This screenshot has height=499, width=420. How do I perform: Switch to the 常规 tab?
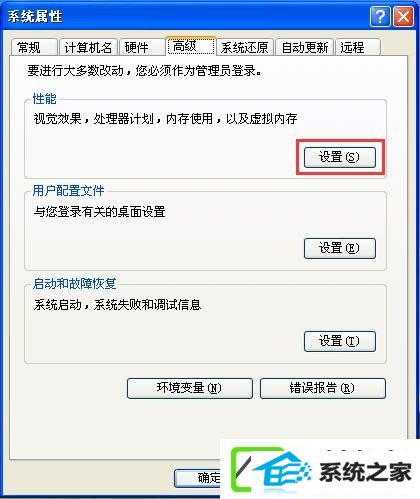(x=34, y=47)
